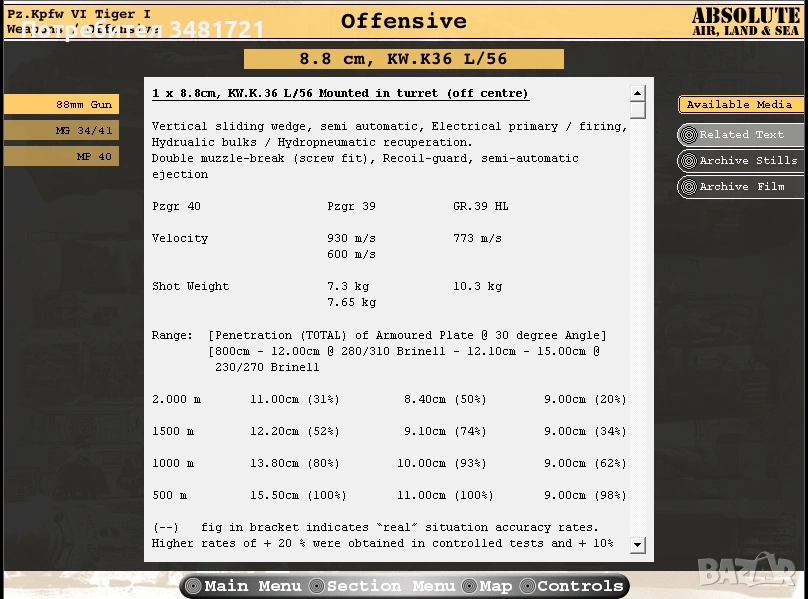The width and height of the screenshot is (808, 599).
Task: Click the round icon before Map
Action: (469, 586)
